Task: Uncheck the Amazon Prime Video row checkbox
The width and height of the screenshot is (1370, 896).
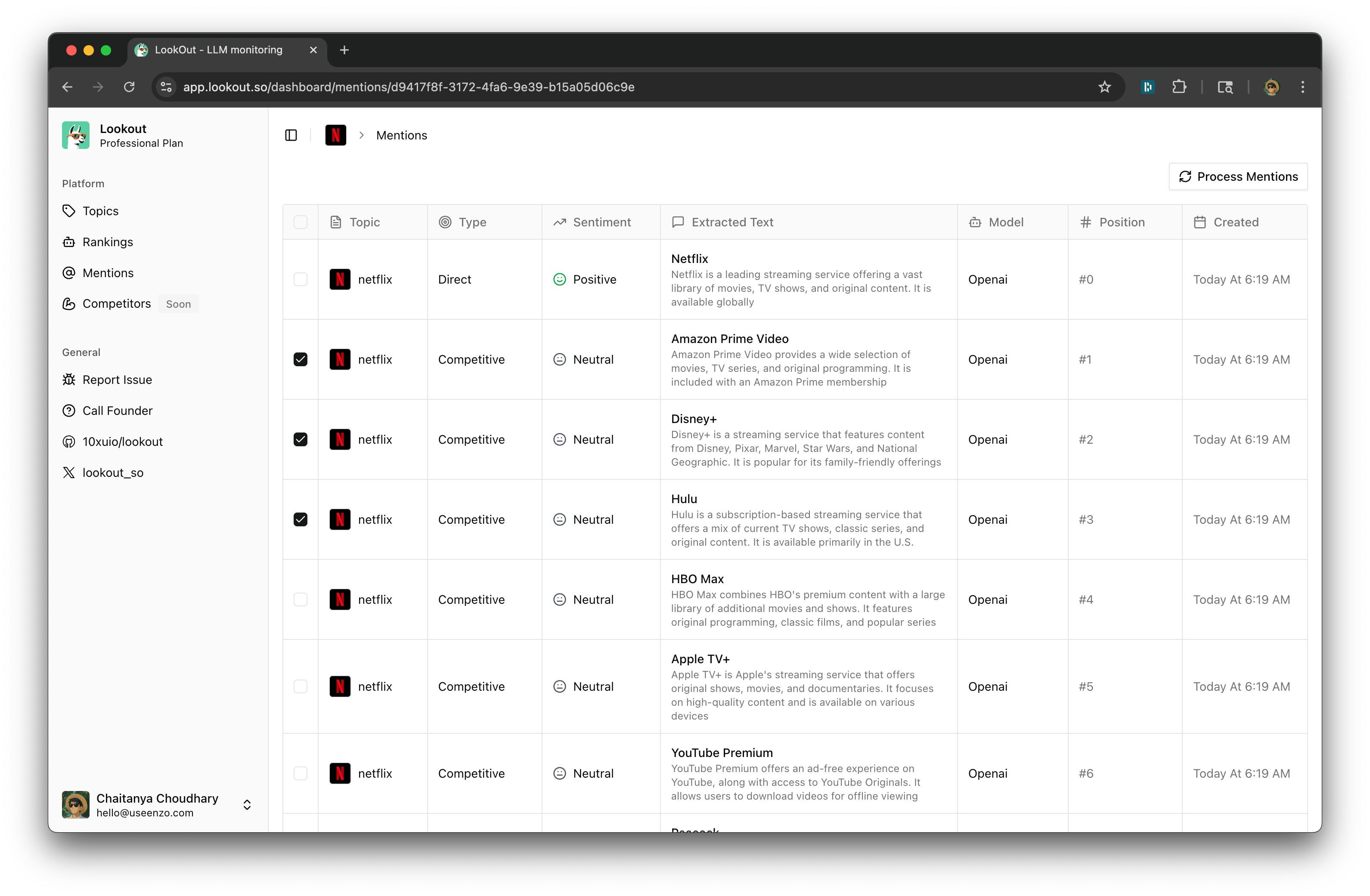Action: (301, 360)
